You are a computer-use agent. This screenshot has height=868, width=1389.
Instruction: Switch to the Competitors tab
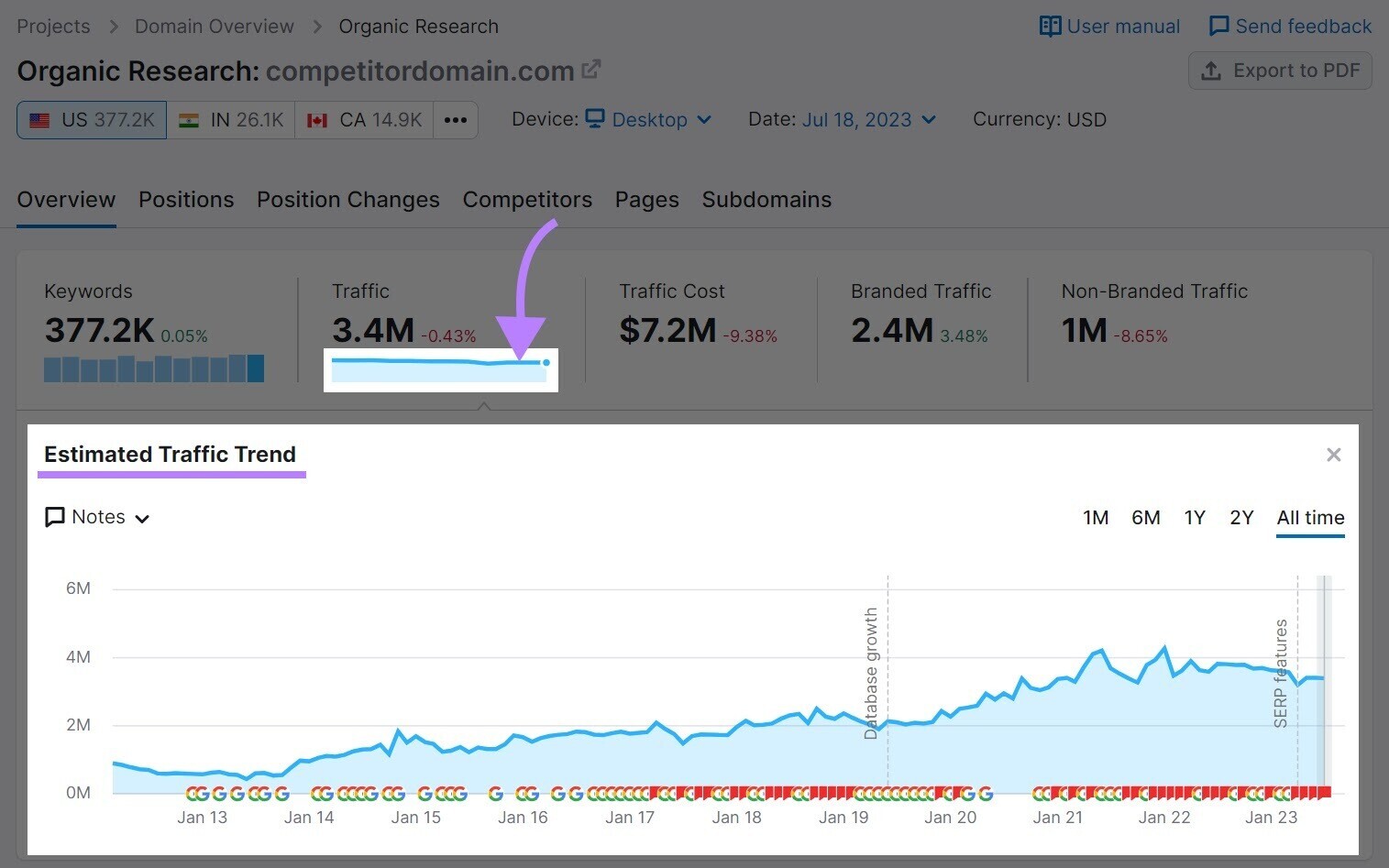point(527,199)
